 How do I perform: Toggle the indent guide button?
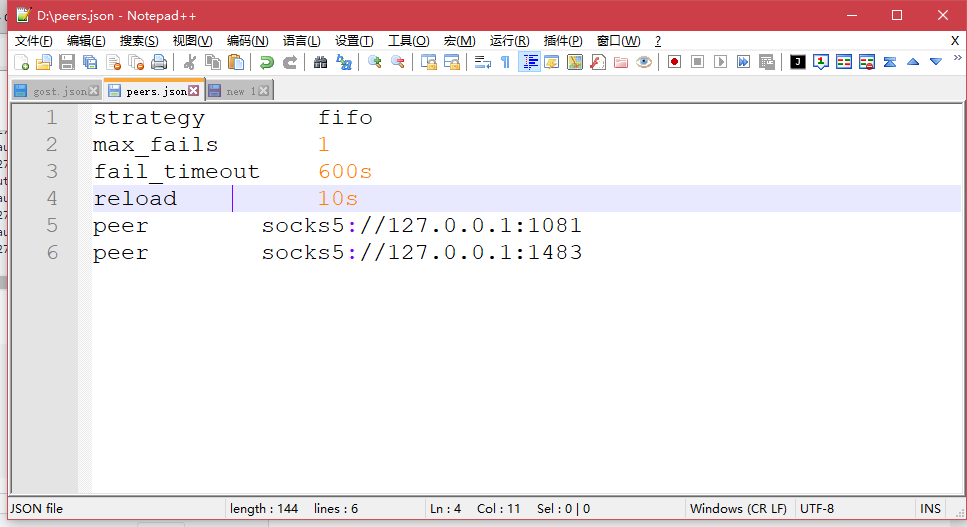point(529,62)
